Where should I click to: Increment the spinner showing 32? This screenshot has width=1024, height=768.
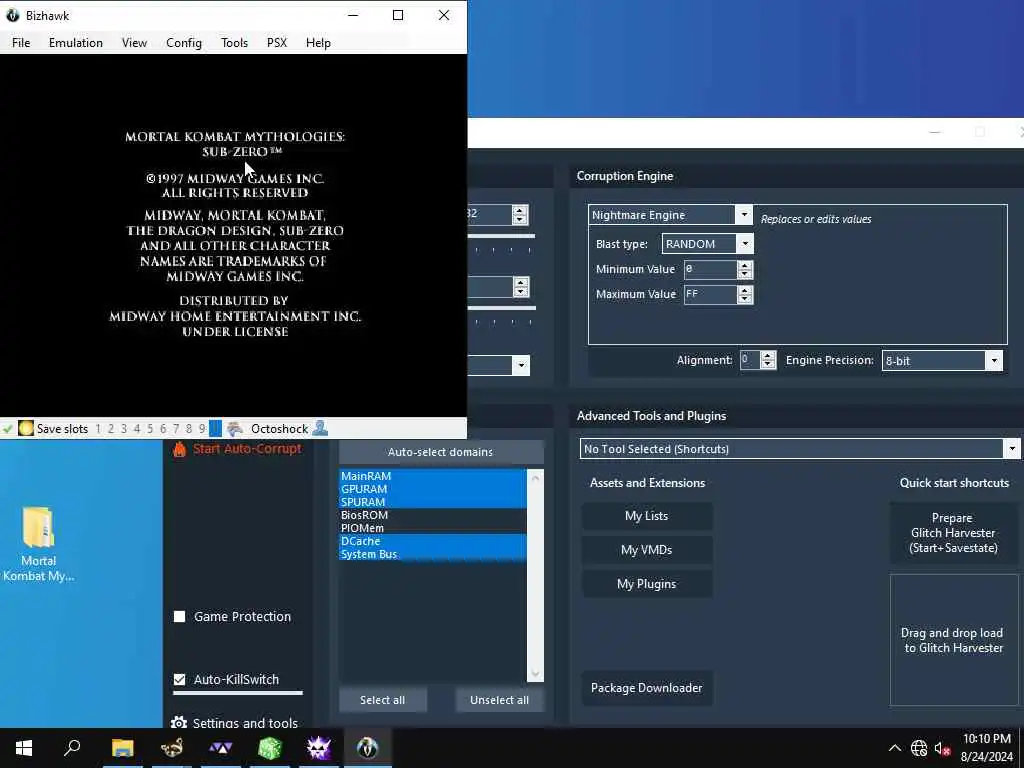click(520, 210)
